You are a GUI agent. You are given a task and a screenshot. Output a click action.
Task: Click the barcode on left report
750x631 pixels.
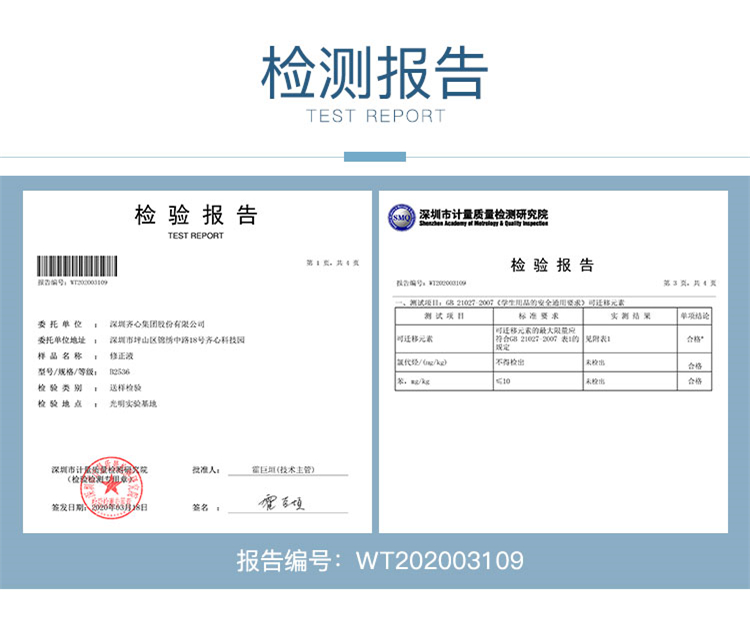click(x=78, y=266)
